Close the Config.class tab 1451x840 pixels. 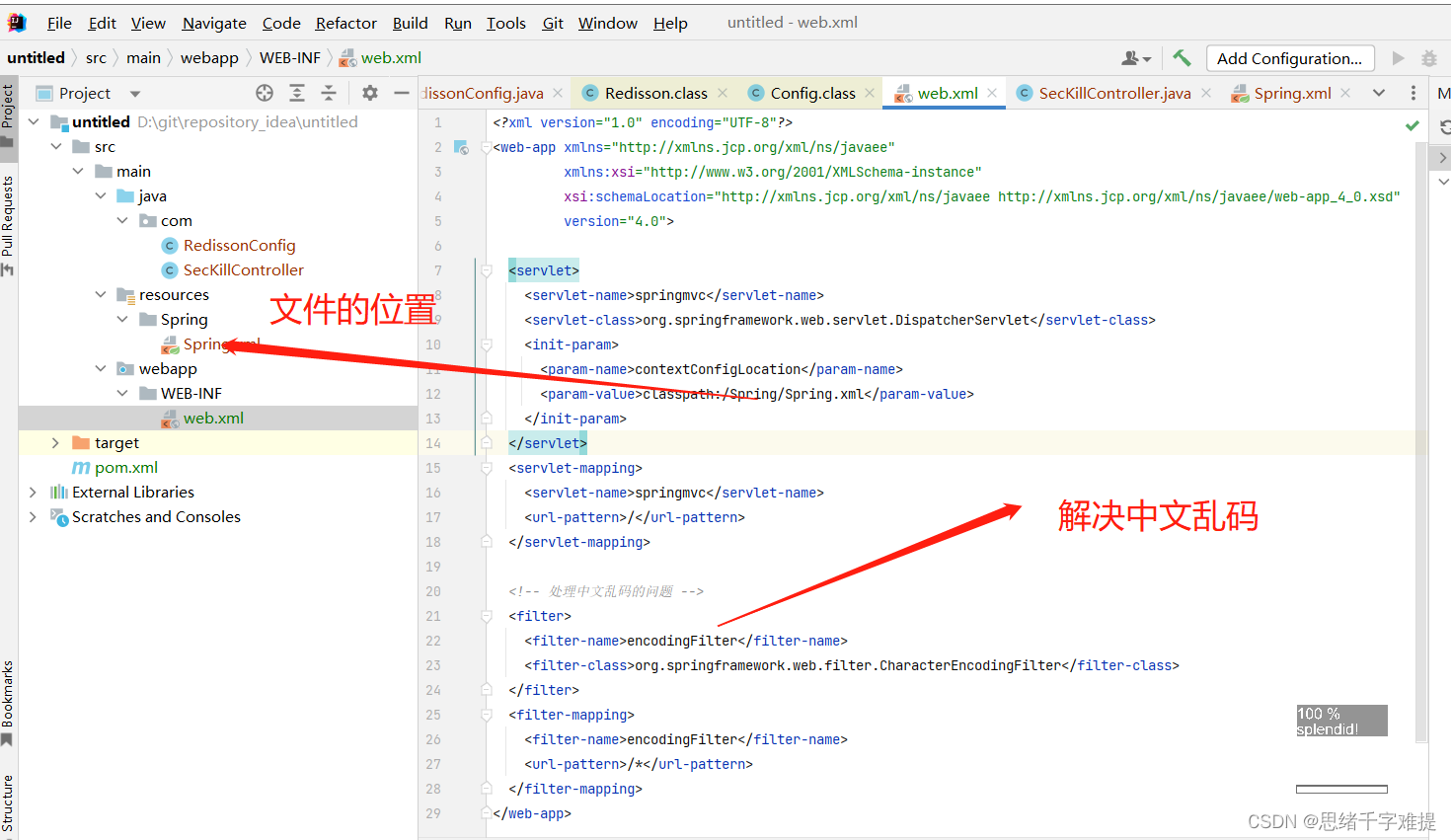coord(870,93)
